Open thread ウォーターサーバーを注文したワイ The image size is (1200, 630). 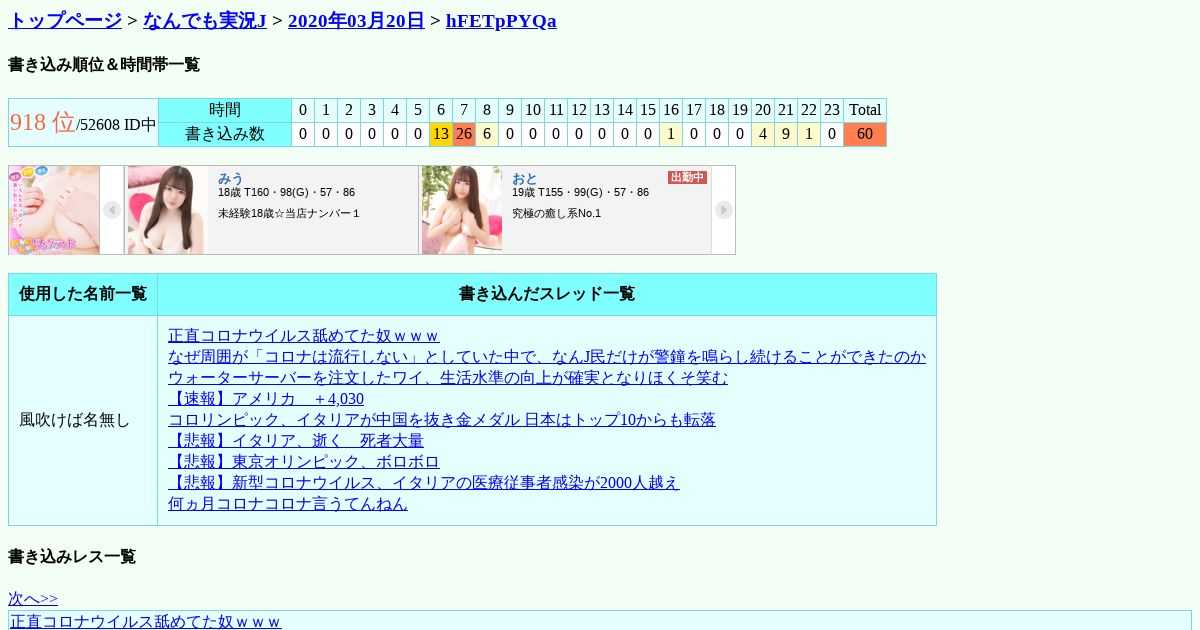(x=448, y=378)
